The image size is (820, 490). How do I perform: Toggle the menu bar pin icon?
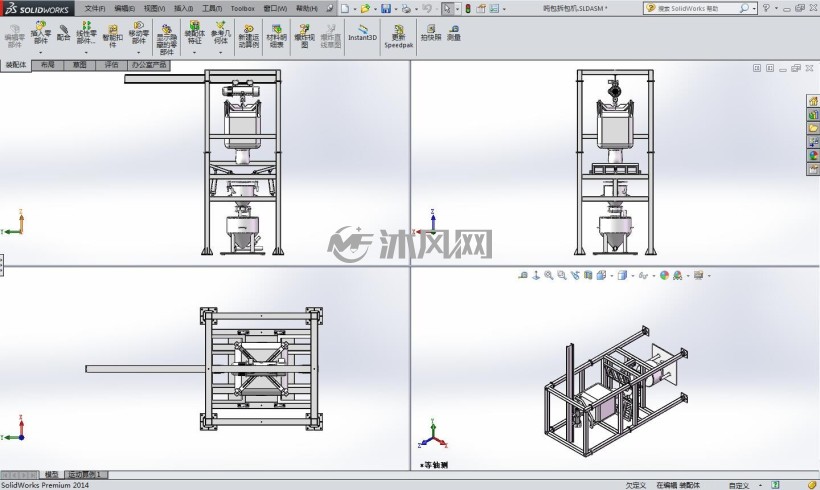pyautogui.click(x=329, y=8)
